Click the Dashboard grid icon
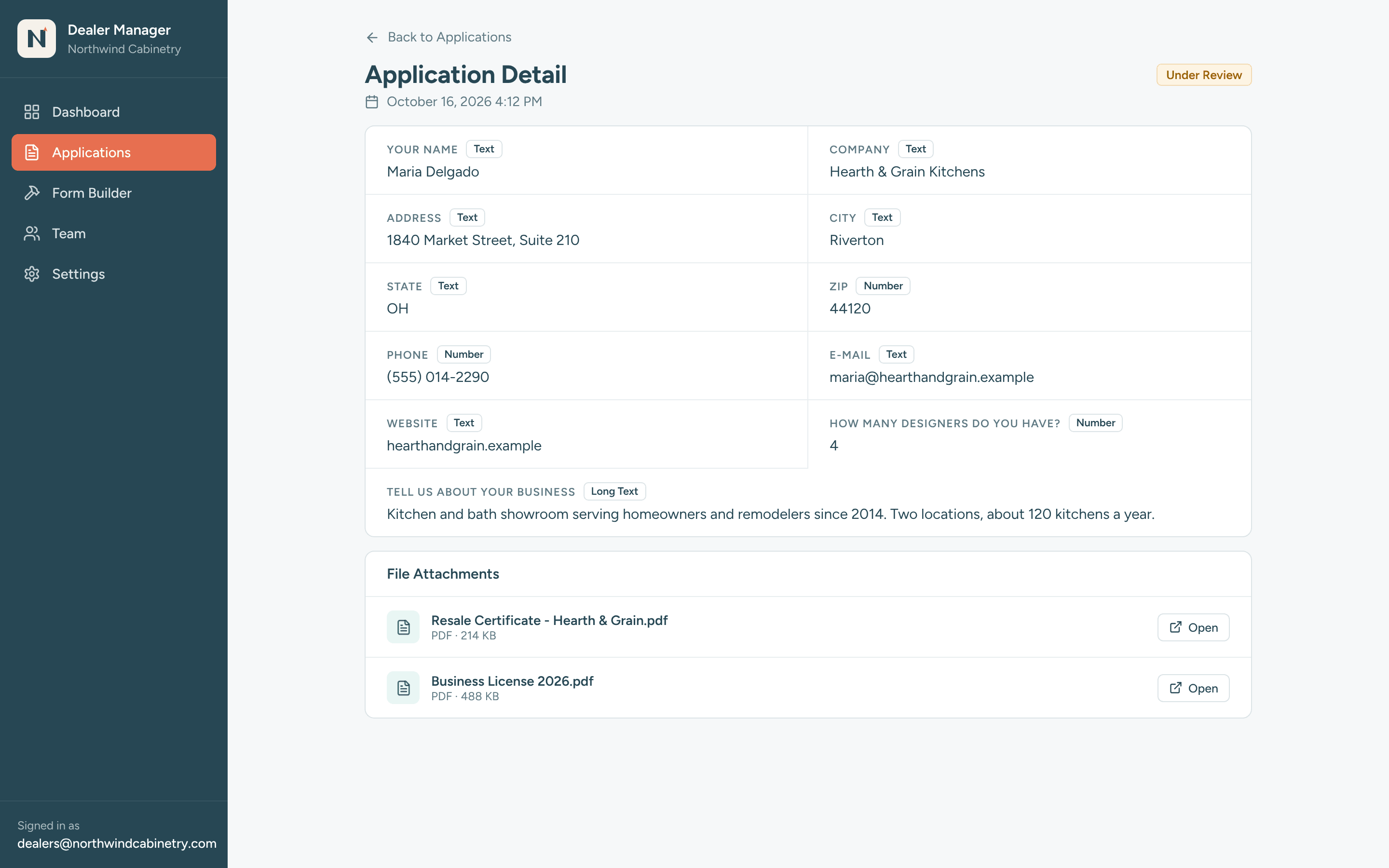 coord(31,112)
